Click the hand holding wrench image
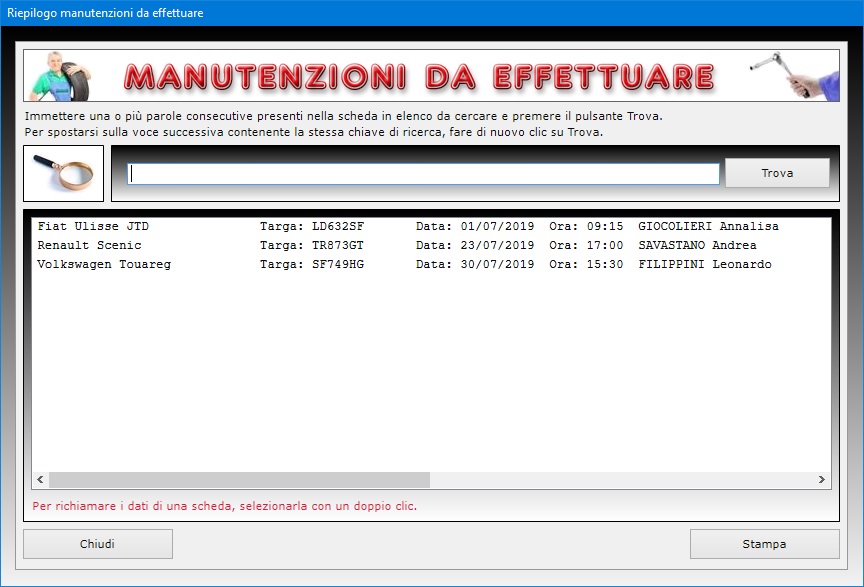This screenshot has height=587, width=864. (794, 76)
